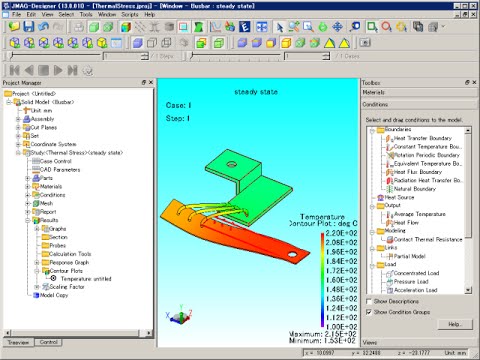Screen dimensions: 480x360
Task: Select the Model Copy tree item
Action: [x=54, y=295]
